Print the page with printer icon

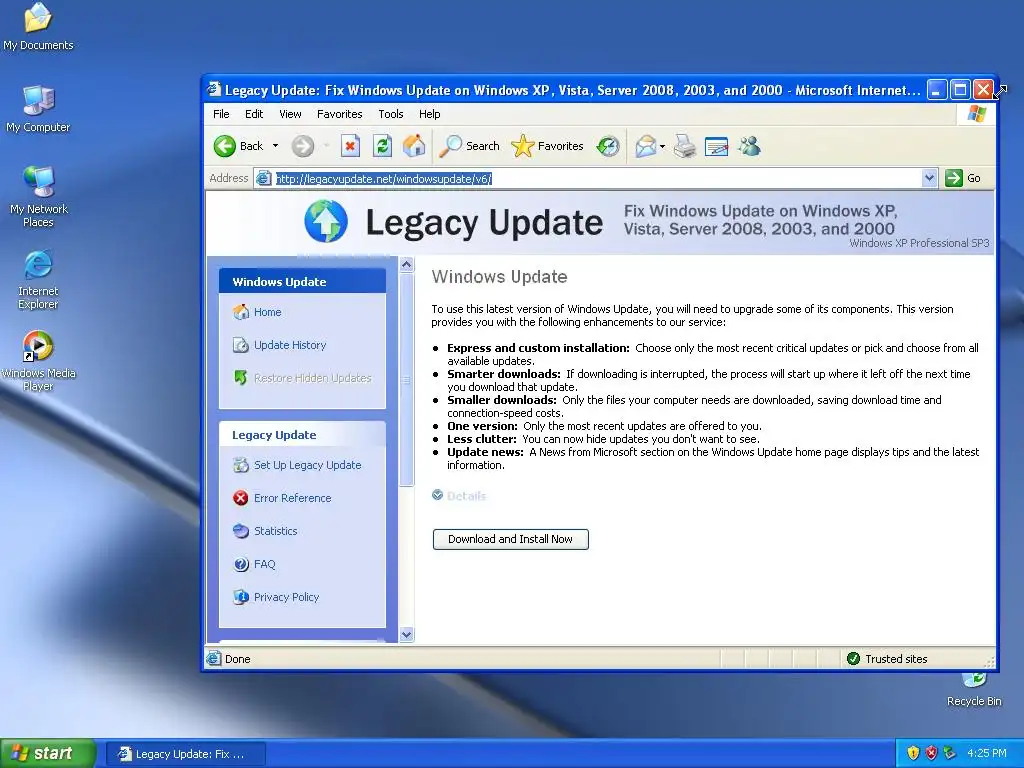point(685,146)
